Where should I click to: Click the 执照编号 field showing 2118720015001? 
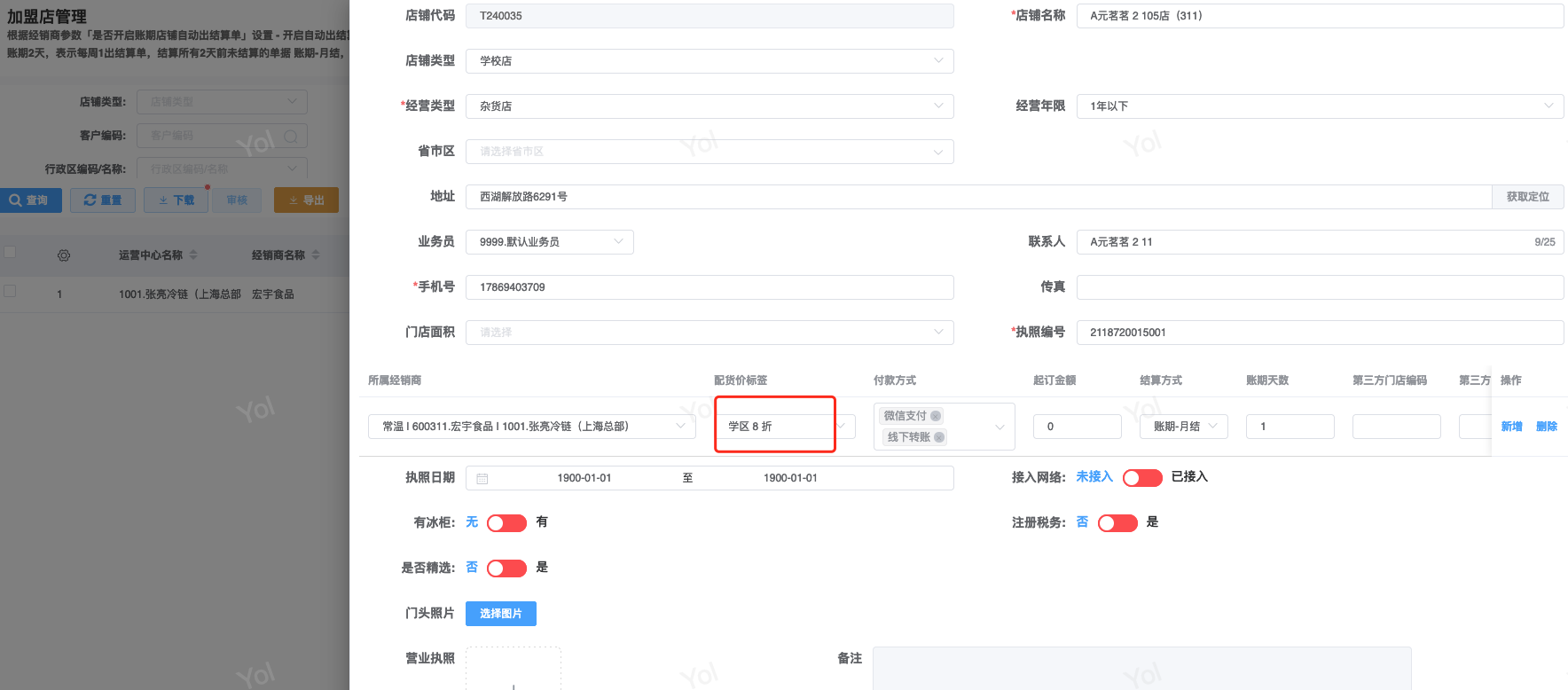1320,333
